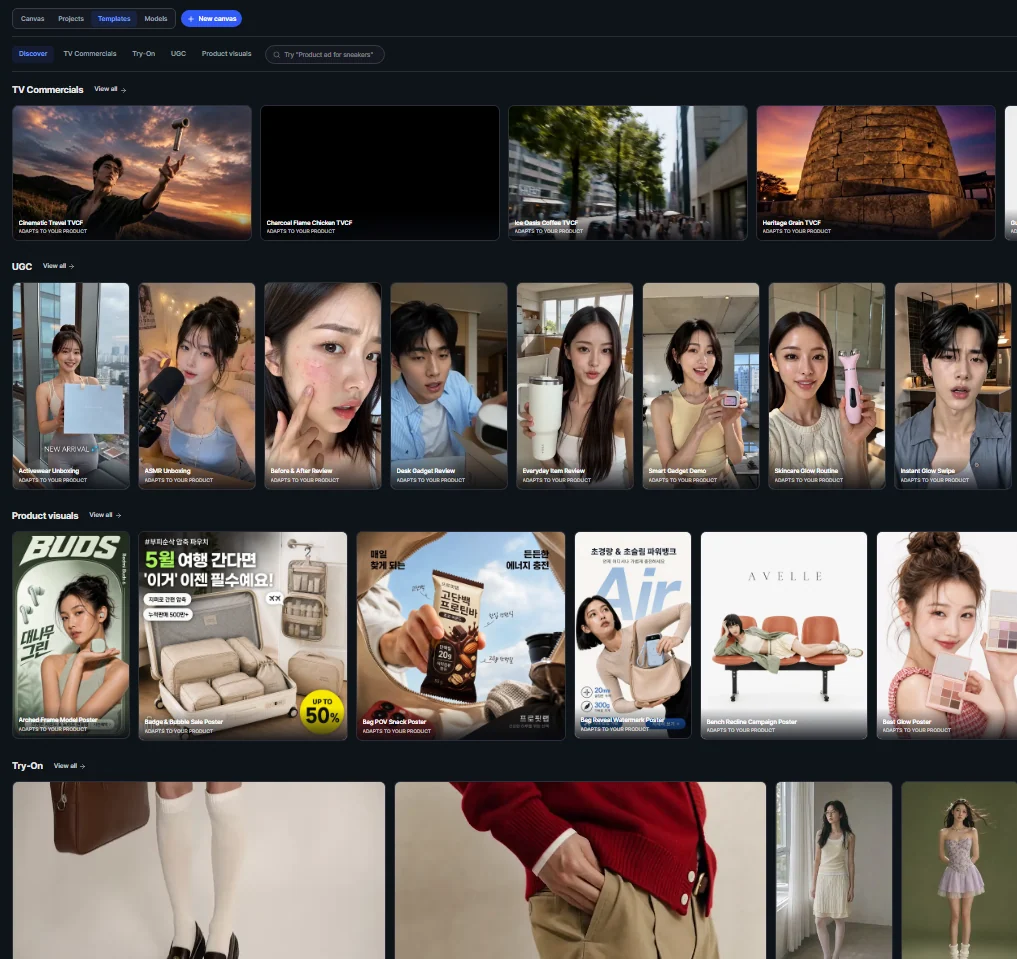Click the arrow beside Try-On View all
The width and height of the screenshot is (1017, 959).
coord(82,766)
